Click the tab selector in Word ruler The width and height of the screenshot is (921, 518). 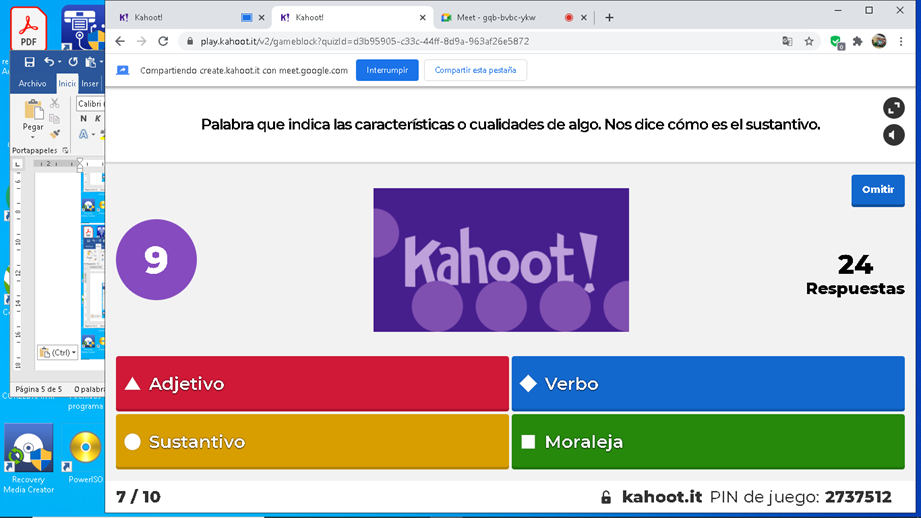[x=18, y=164]
